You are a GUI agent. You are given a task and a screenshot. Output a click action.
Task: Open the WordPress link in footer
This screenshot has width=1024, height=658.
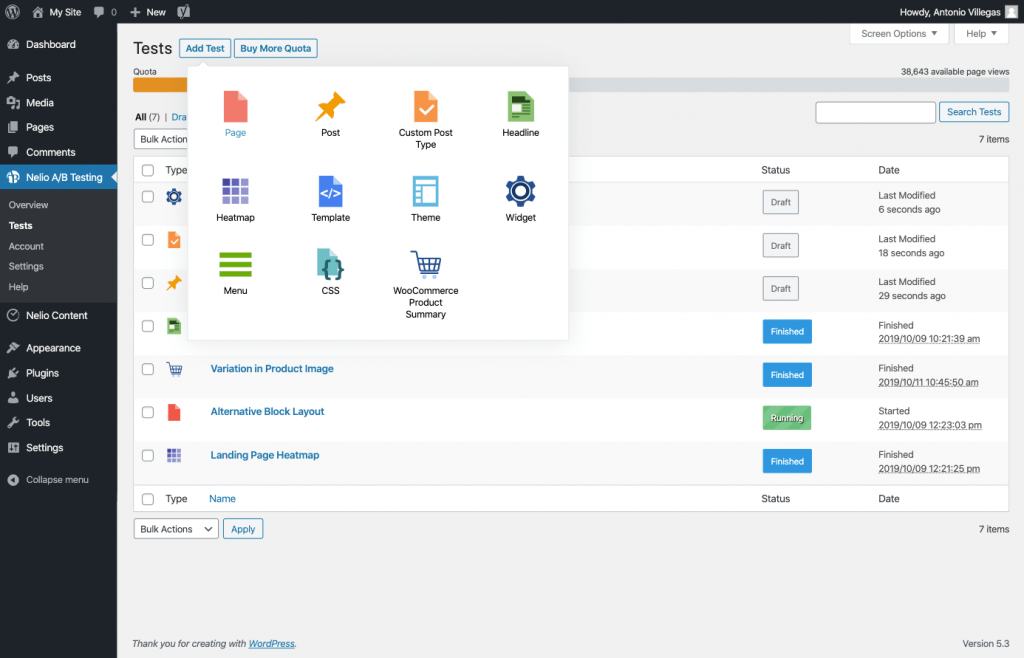(271, 644)
